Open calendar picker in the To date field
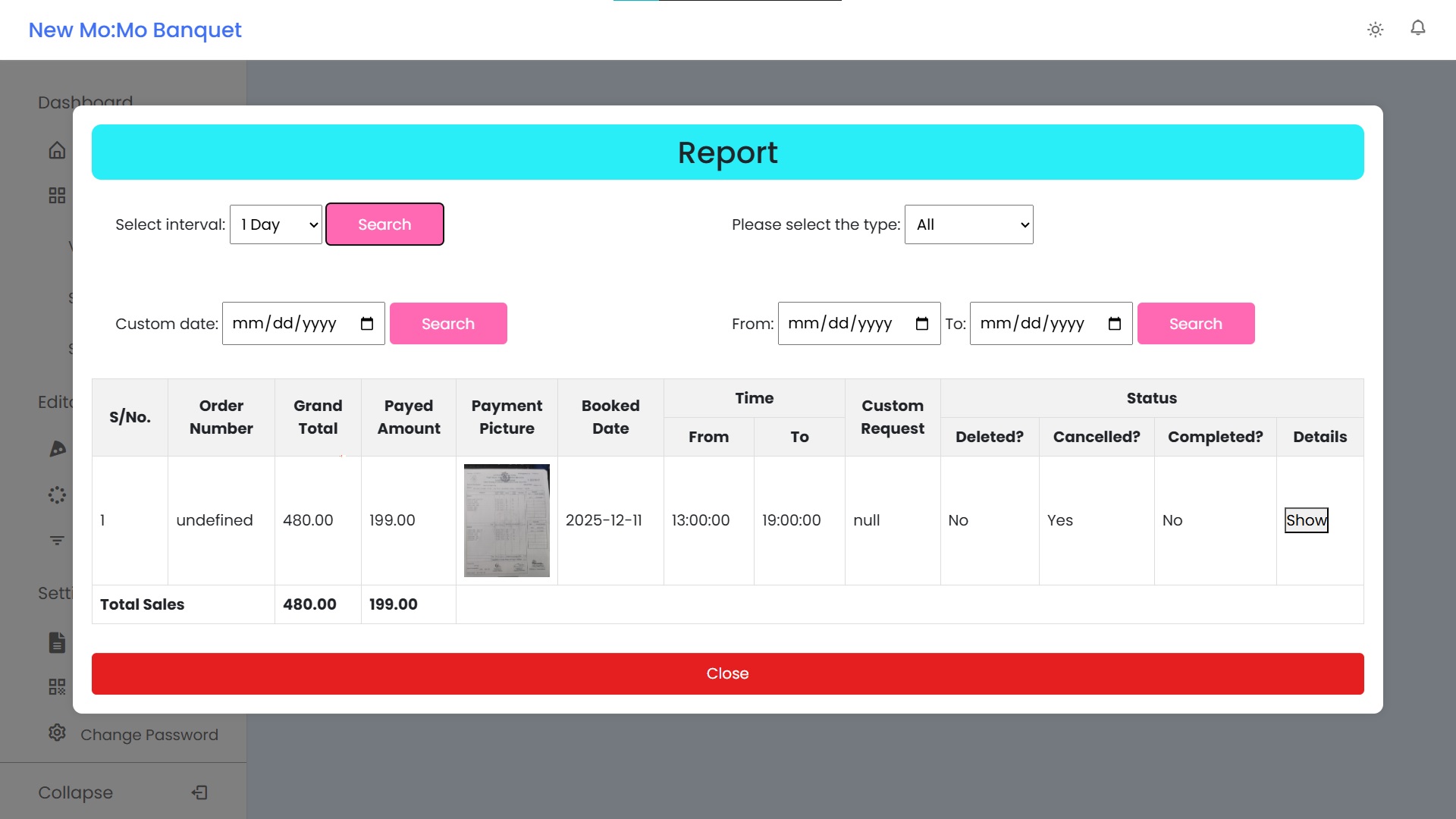This screenshot has height=819, width=1456. pyautogui.click(x=1114, y=324)
